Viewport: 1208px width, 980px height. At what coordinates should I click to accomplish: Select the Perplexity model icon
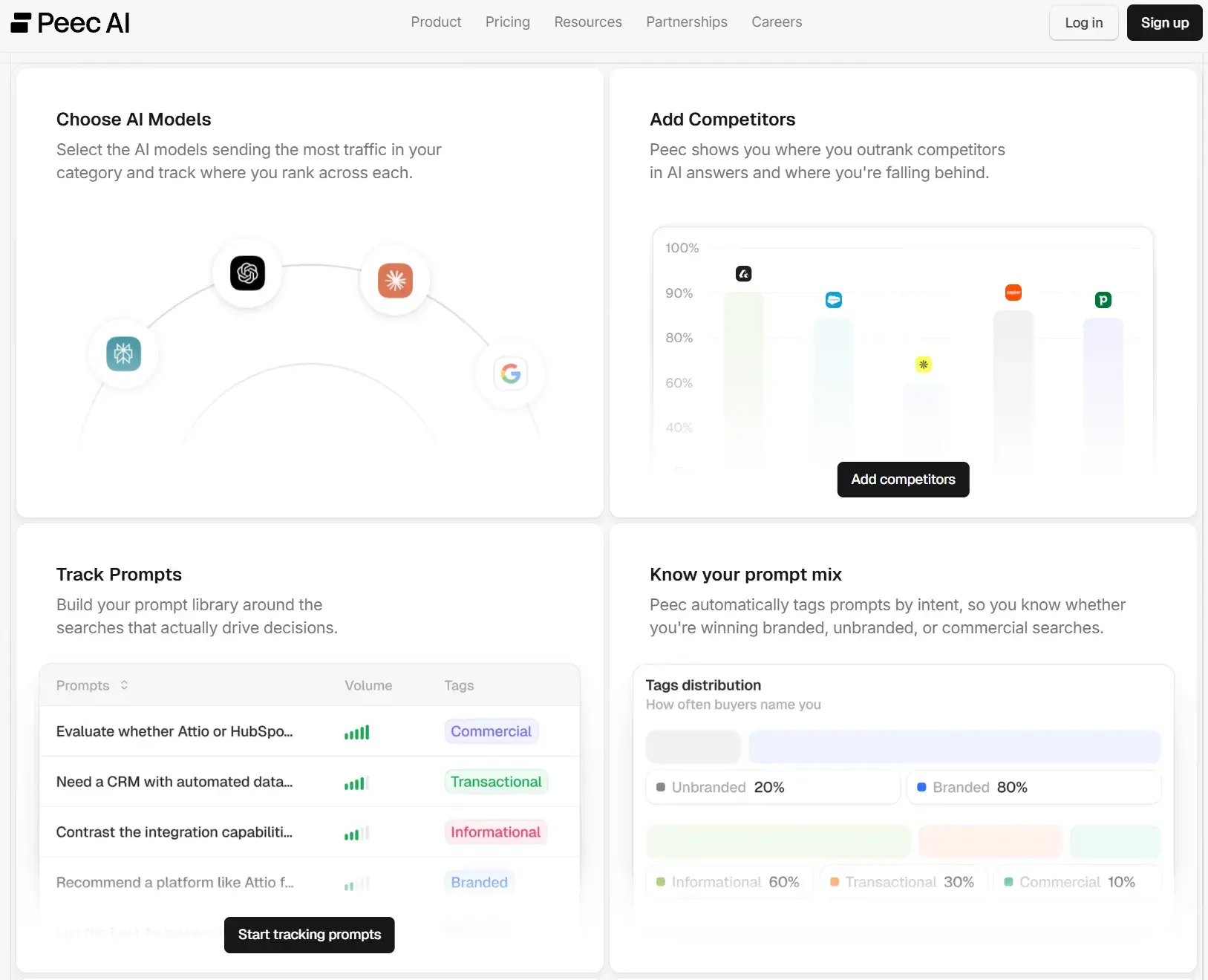[123, 353]
